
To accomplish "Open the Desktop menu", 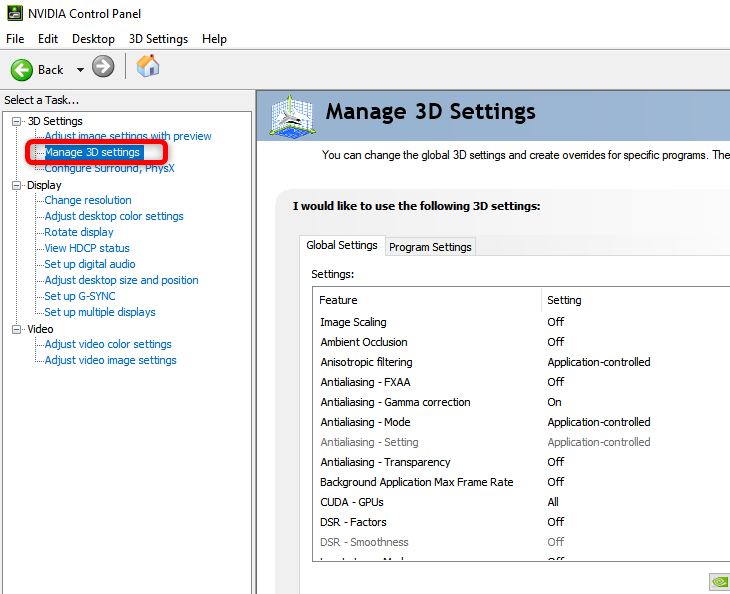I will 93,39.
